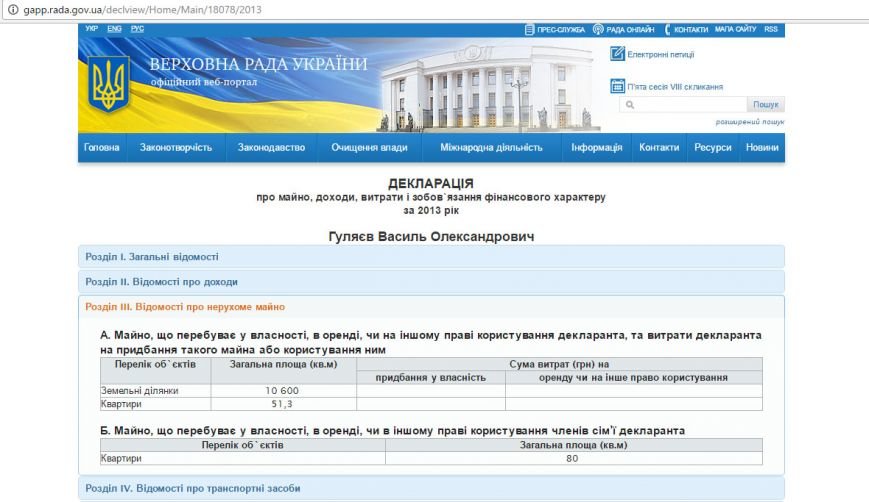This screenshot has width=869, height=502.
Task: Switch language to РУС
Action: 137,29
